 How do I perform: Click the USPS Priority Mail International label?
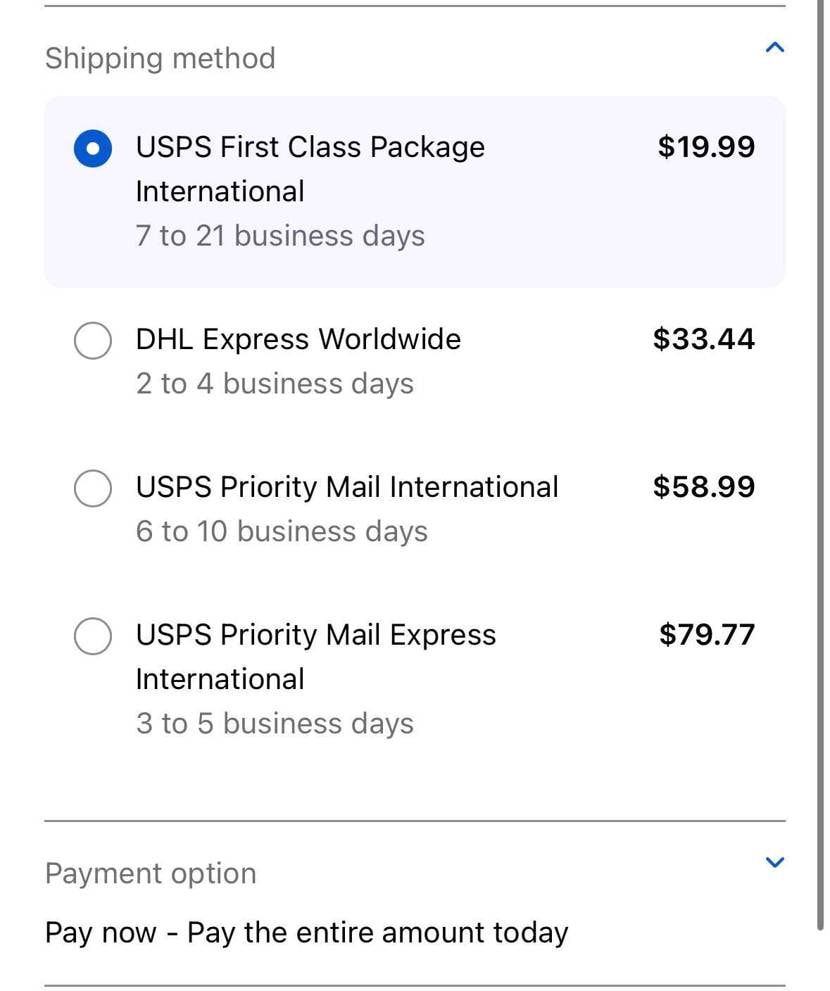coord(347,487)
